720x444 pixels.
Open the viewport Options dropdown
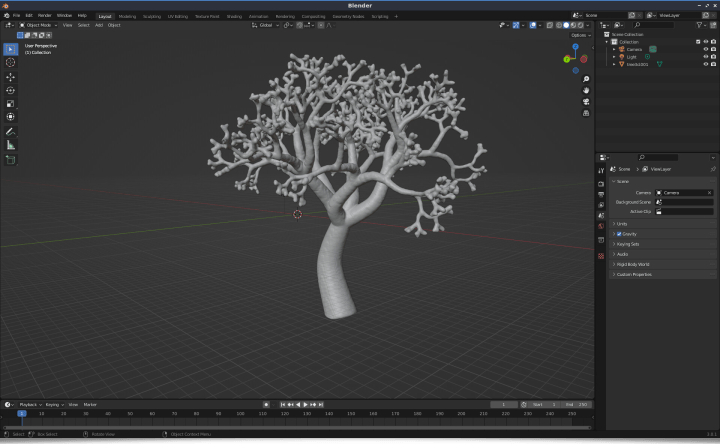point(581,35)
